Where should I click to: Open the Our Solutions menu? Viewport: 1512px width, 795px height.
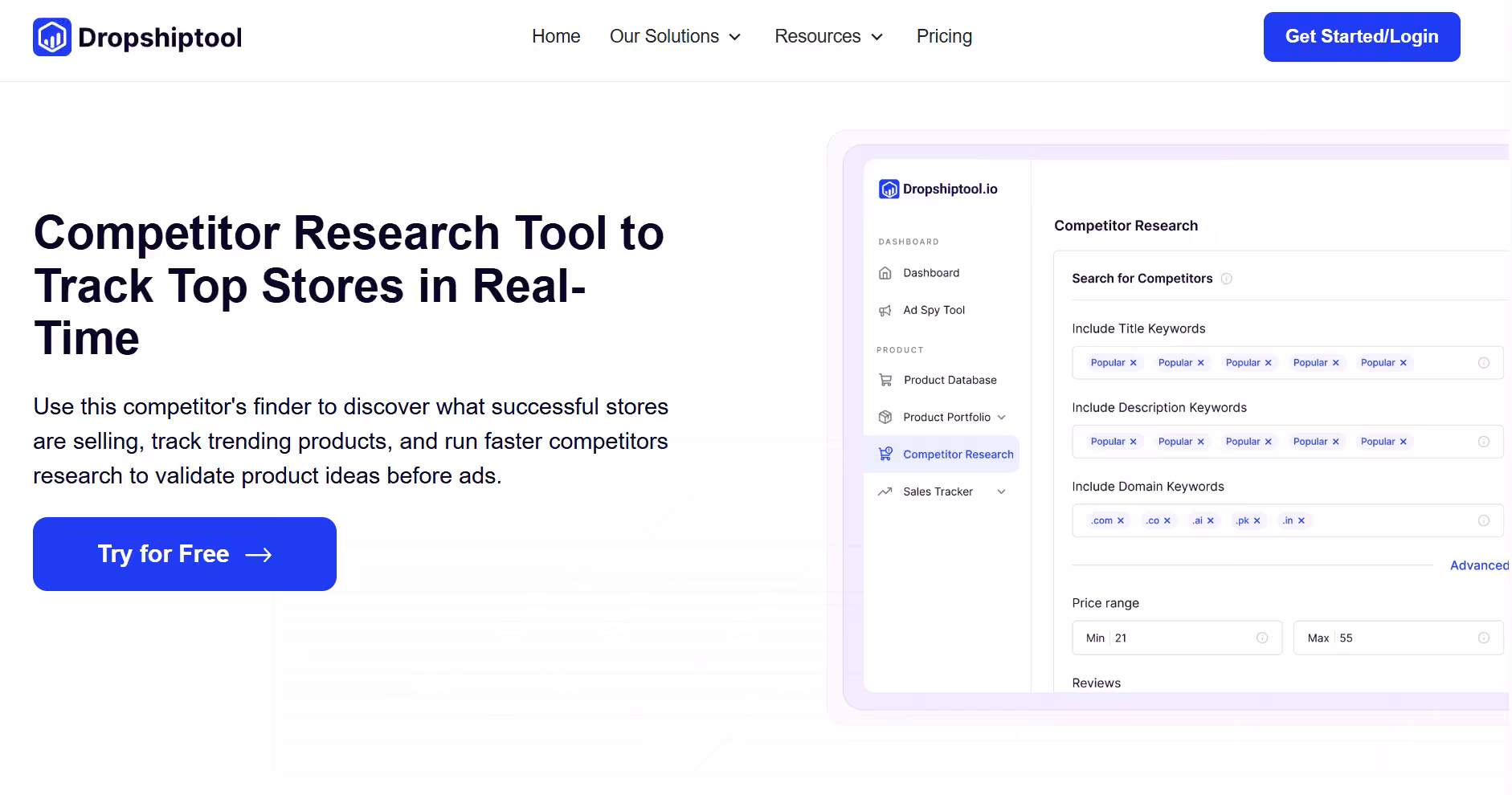click(675, 36)
